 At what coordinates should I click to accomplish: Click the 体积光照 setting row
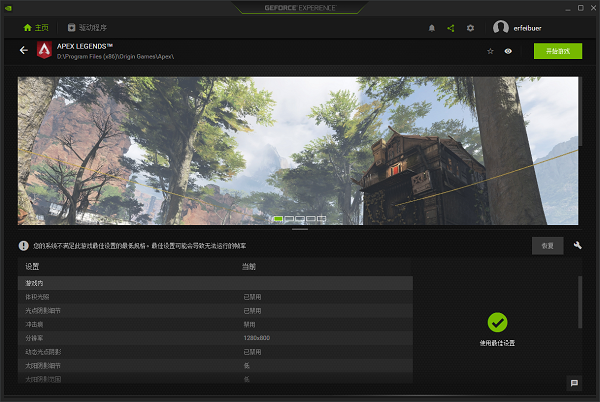click(215, 297)
